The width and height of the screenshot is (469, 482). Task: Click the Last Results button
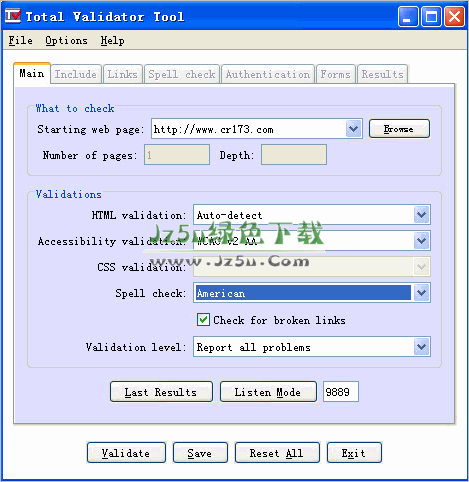click(x=161, y=392)
